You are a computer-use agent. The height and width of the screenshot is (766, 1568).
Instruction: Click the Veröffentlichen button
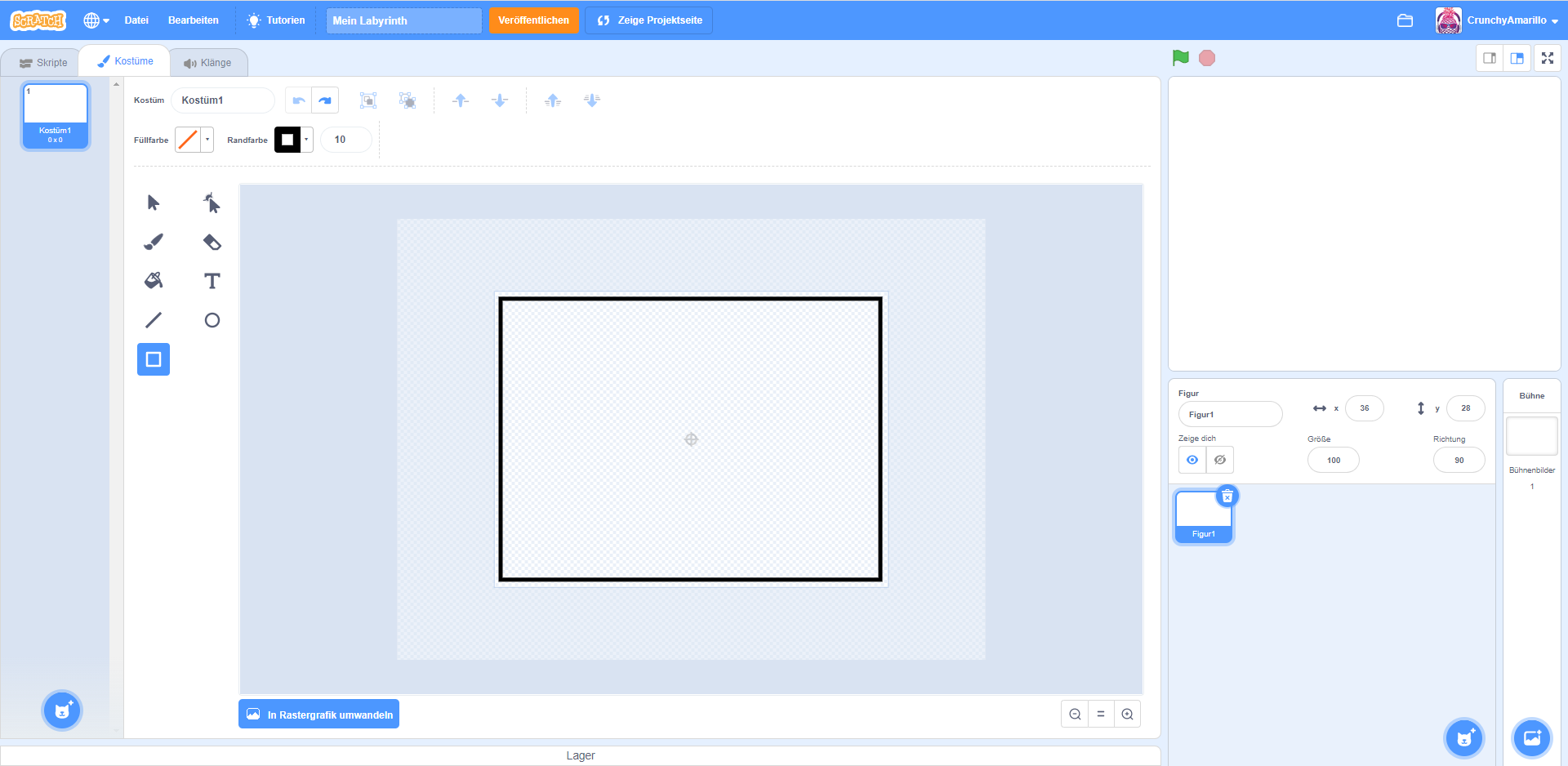(x=534, y=20)
